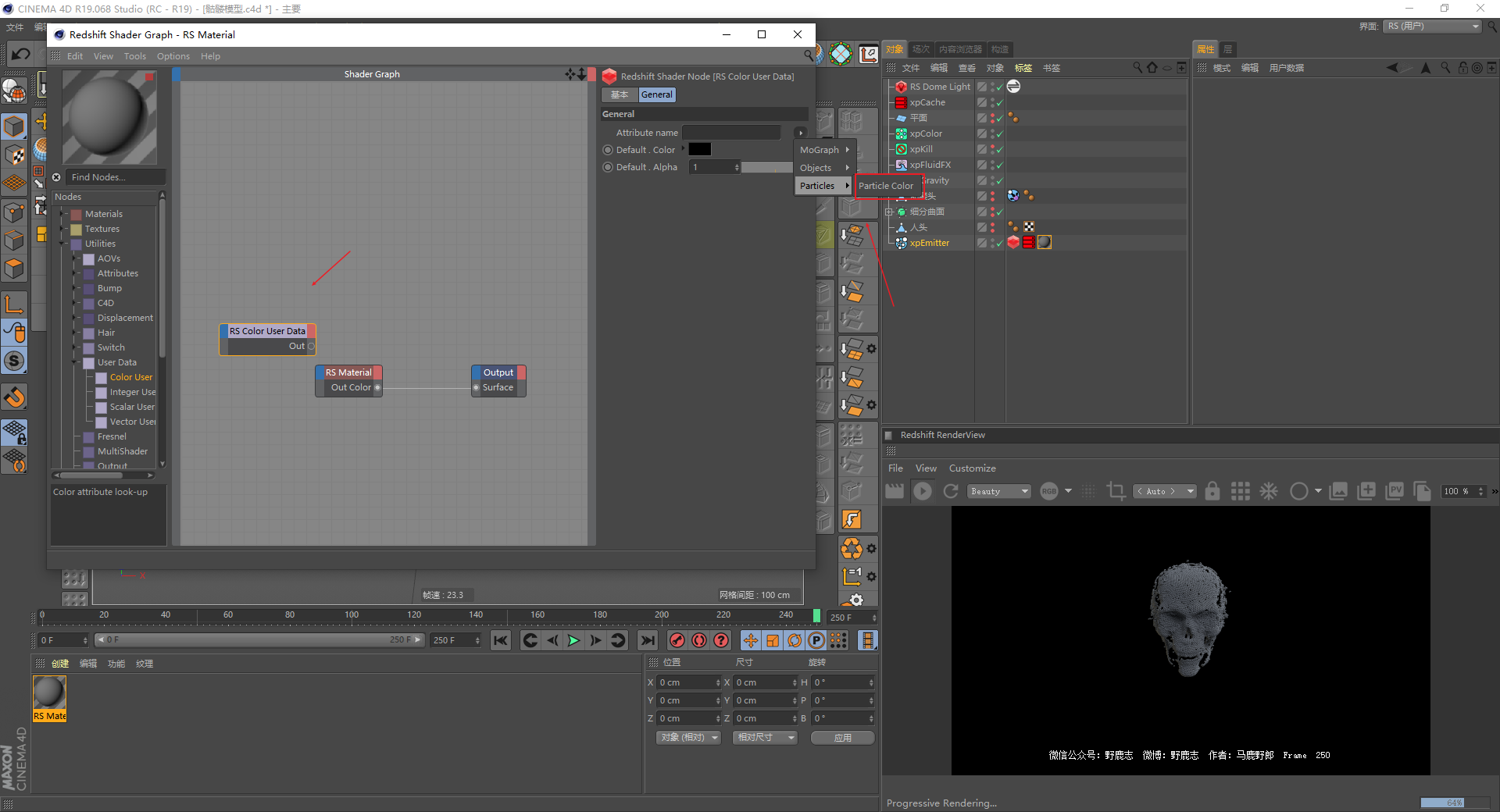Enable the crop region tool in RenderView

(1116, 491)
